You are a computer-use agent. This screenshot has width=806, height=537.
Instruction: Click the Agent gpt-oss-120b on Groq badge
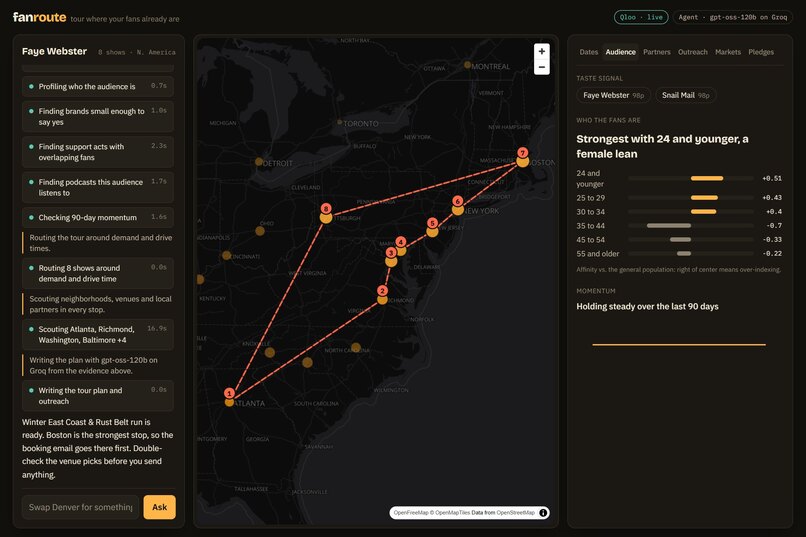[732, 17]
